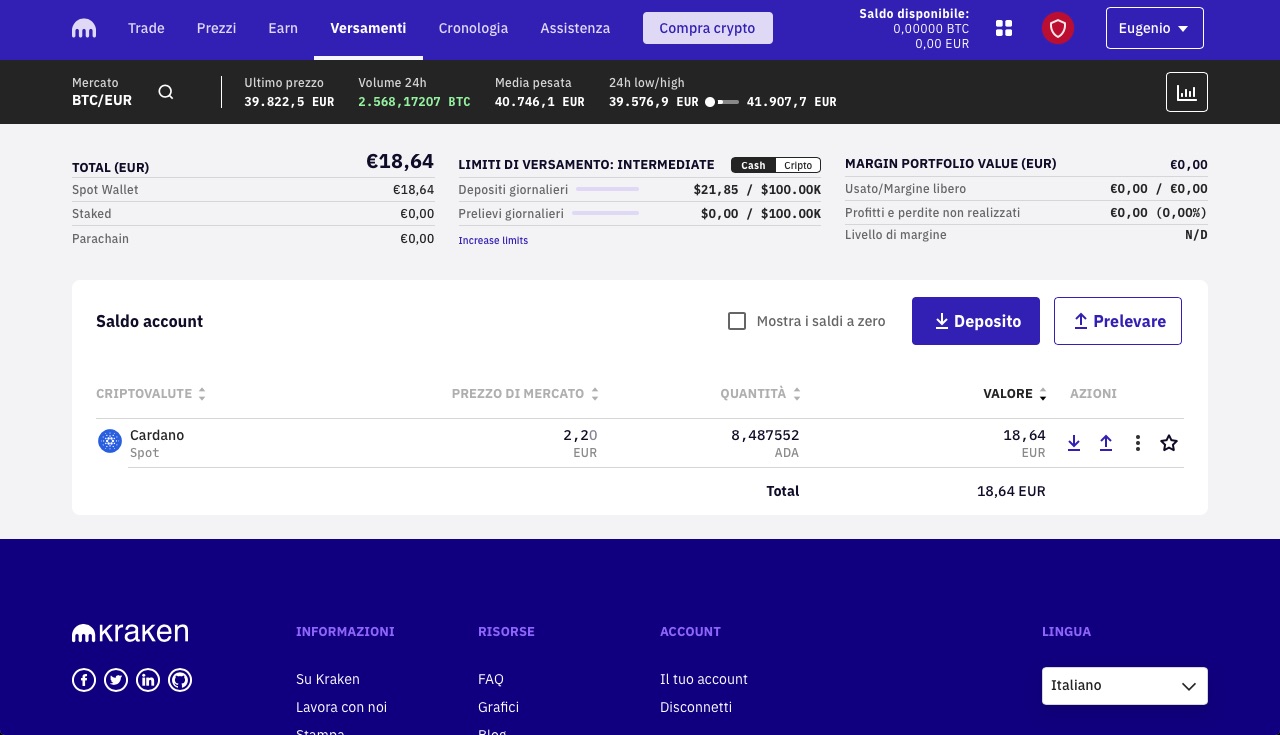
Task: Select the Versamenti tab
Action: coord(368,28)
